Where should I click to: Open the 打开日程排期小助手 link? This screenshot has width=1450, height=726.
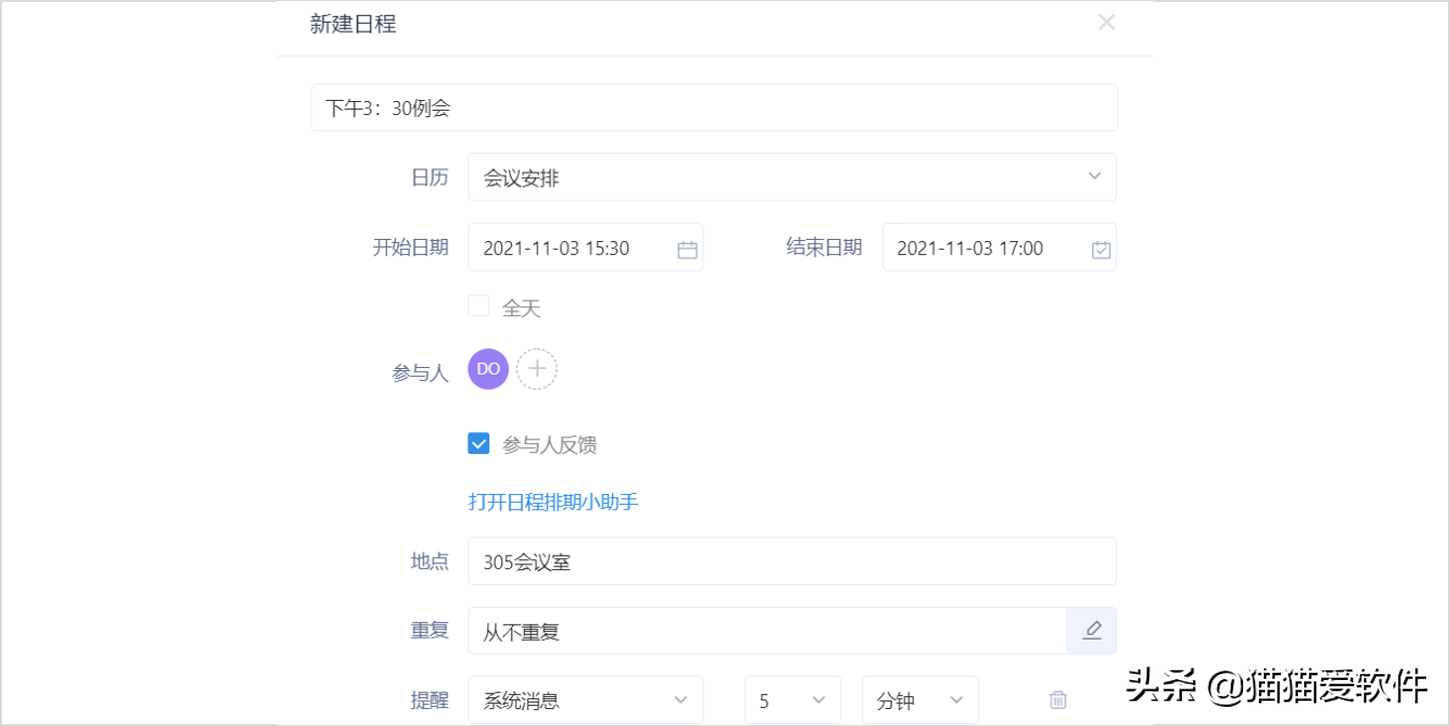pyautogui.click(x=553, y=501)
